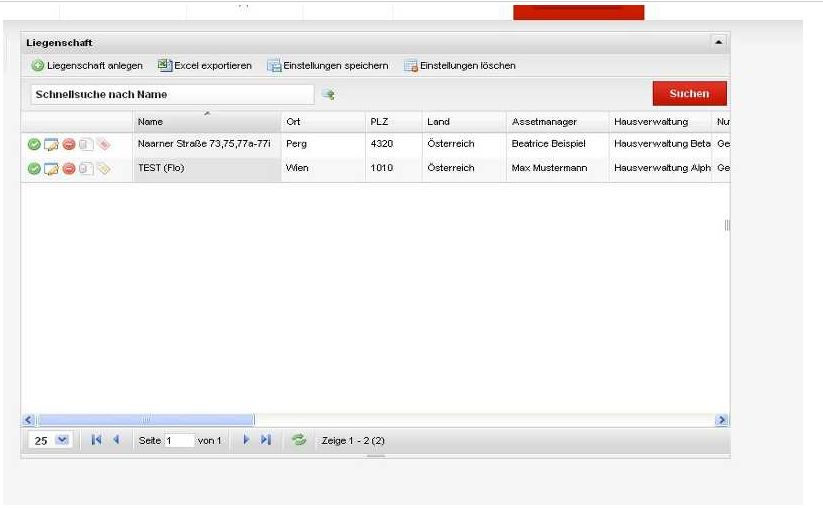Click green icon next to quick search field
Image resolution: width=823 pixels, height=508 pixels.
coord(327,95)
